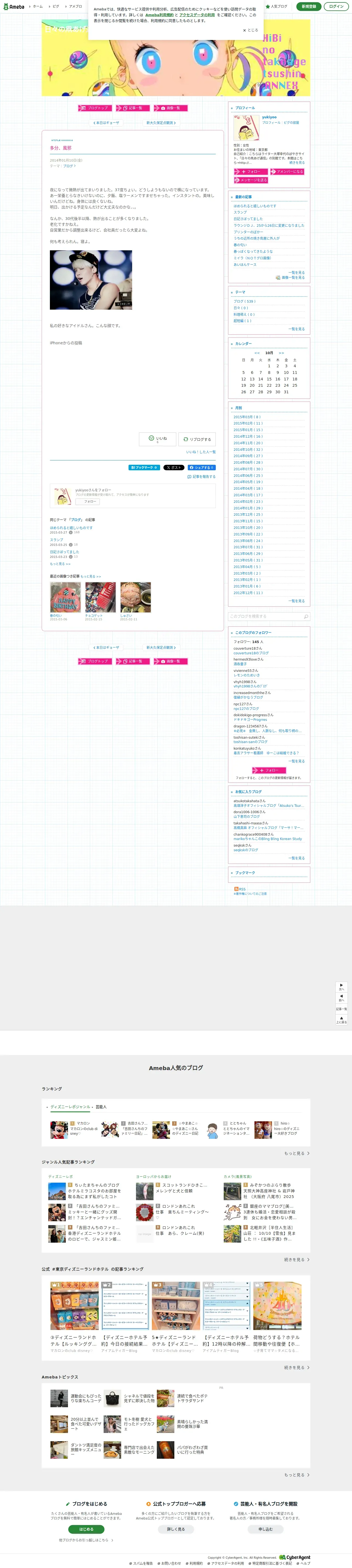Image resolution: width=352 pixels, height=1568 pixels.
Task: Open もっと見る chevron under Amebaトピックス
Action: pyautogui.click(x=297, y=1475)
